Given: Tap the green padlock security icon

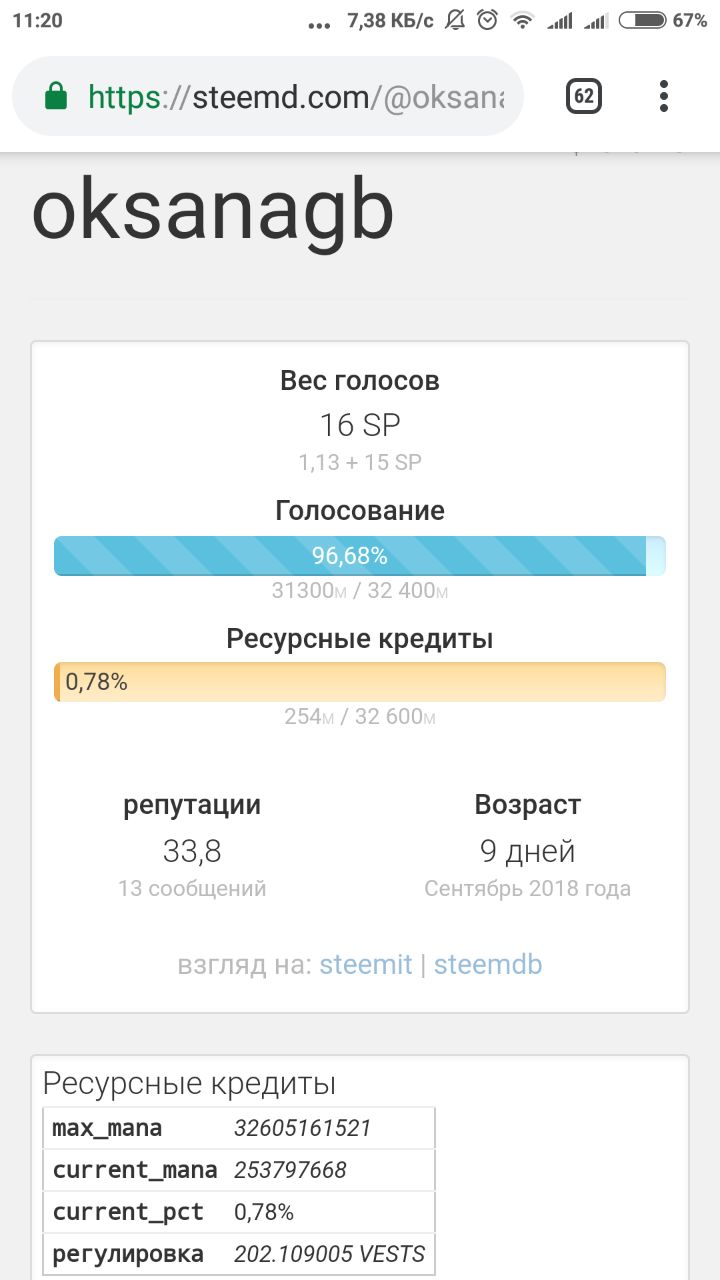Looking at the screenshot, I should [56, 96].
